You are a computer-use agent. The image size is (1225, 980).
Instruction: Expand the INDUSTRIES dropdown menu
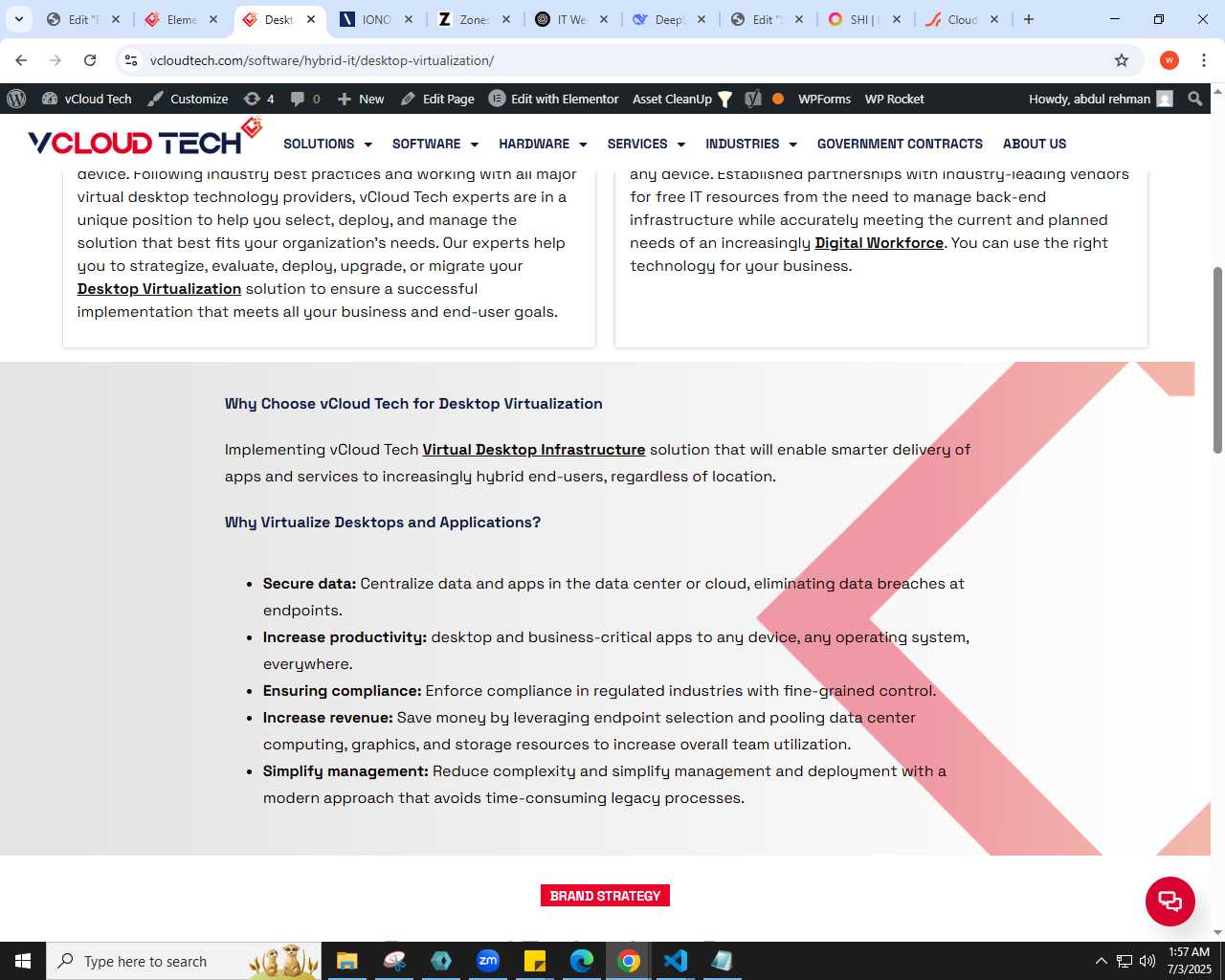(x=751, y=144)
